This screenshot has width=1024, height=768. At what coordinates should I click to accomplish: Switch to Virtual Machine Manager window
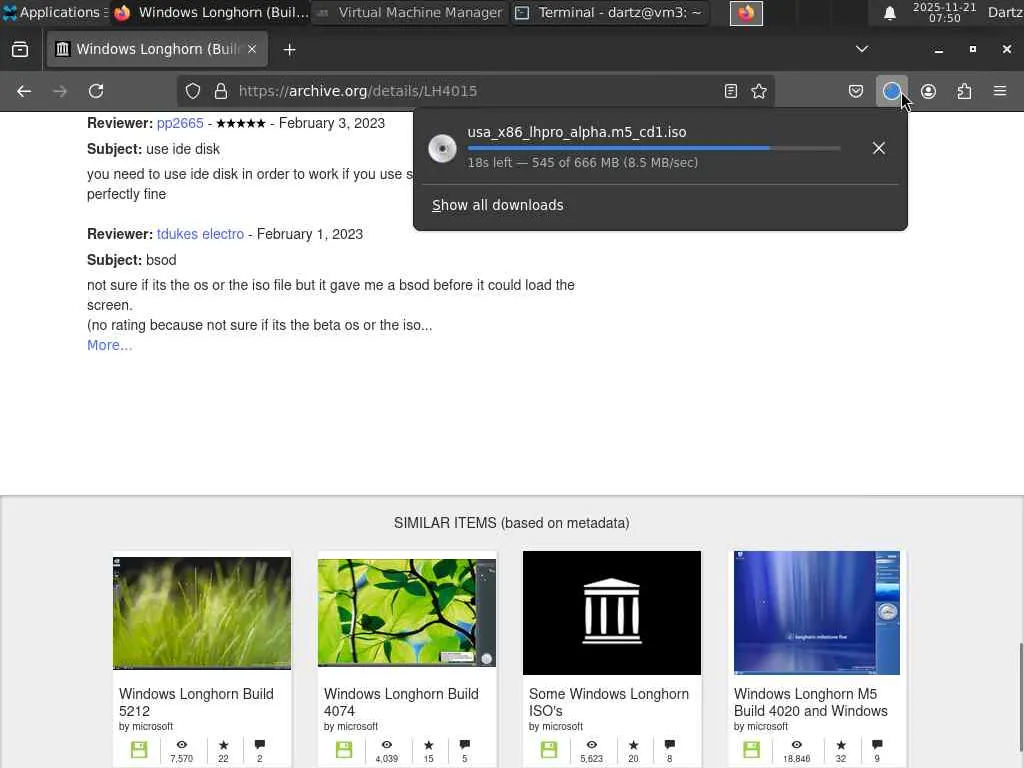[409, 12]
